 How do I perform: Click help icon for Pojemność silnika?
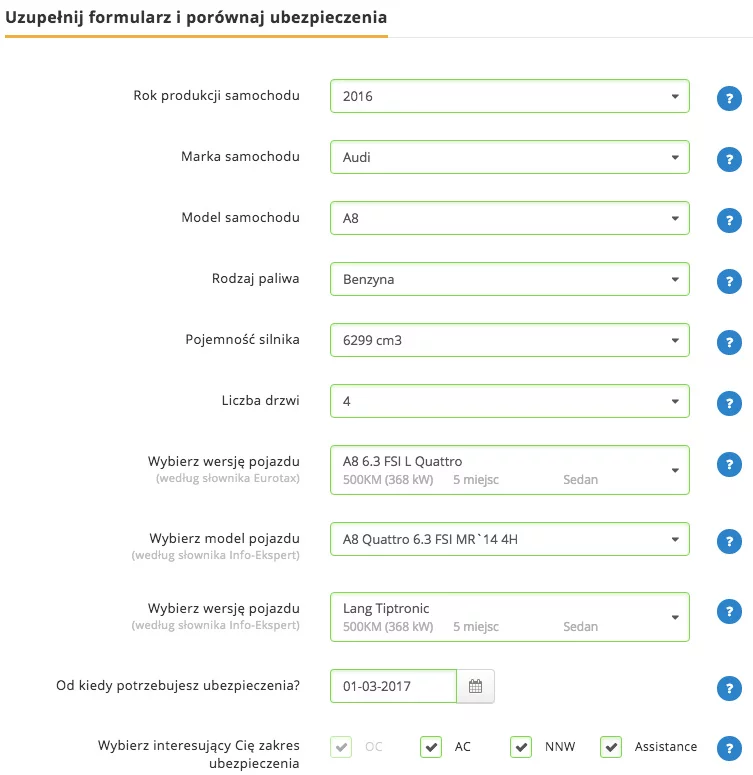pos(729,342)
